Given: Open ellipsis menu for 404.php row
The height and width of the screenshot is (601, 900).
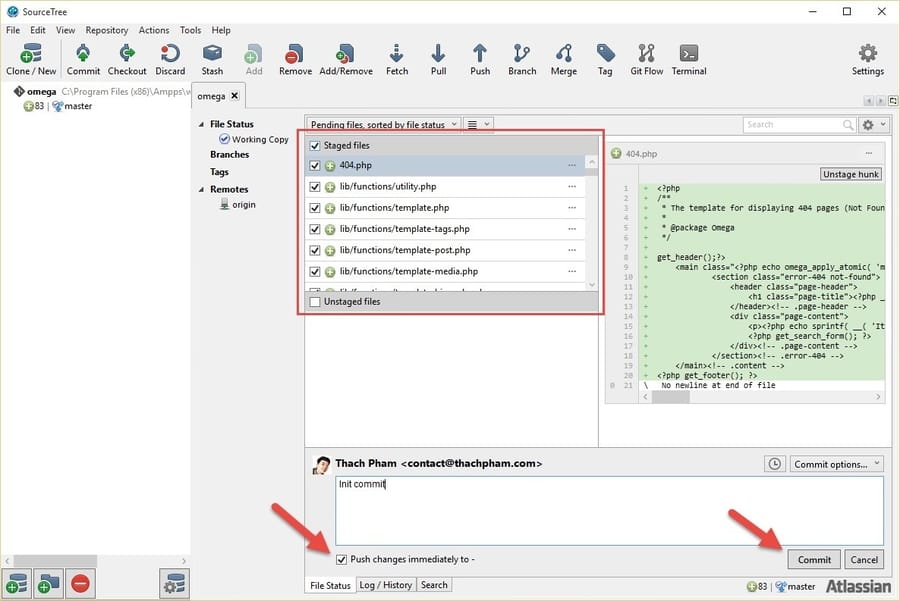Looking at the screenshot, I should click(572, 165).
